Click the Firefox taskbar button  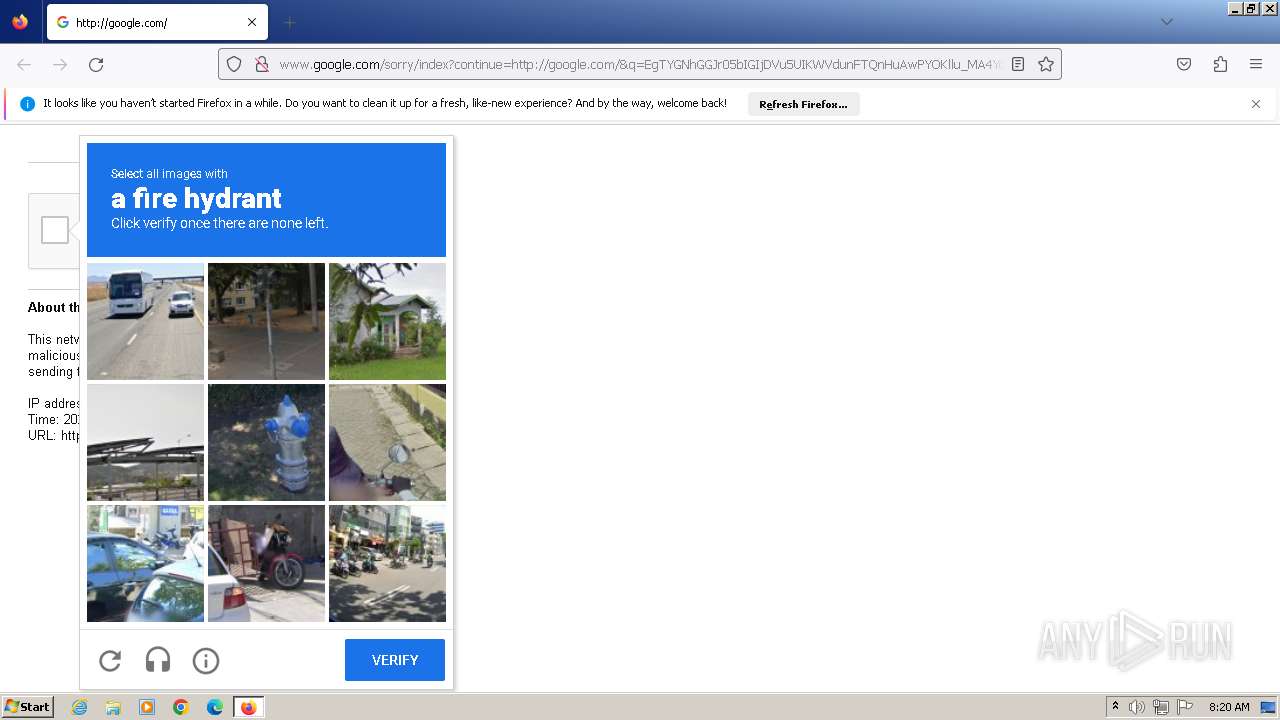click(x=248, y=707)
